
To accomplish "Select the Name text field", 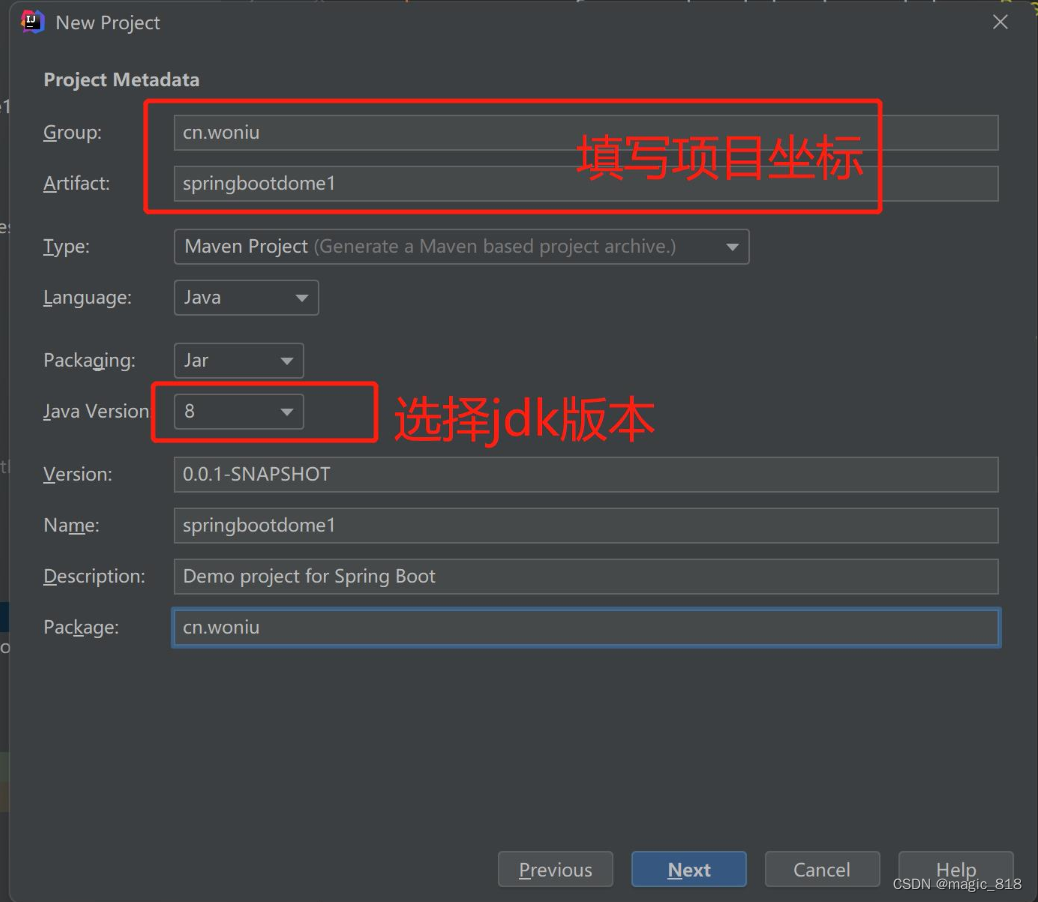I will click(x=586, y=525).
